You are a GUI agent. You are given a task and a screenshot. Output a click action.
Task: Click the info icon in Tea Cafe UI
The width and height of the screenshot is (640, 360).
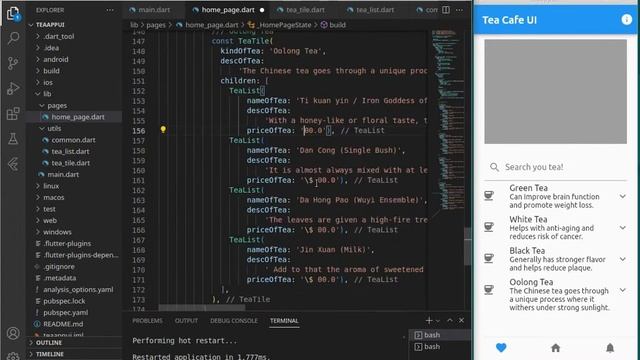(x=627, y=20)
